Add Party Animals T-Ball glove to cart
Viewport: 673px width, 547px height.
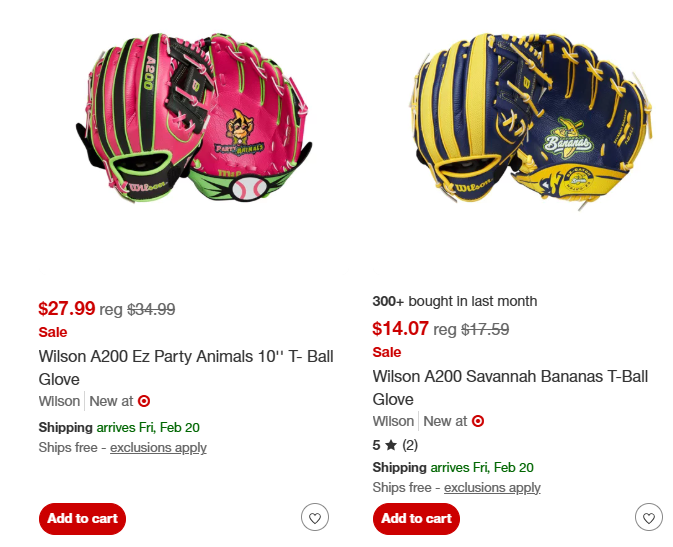82,518
